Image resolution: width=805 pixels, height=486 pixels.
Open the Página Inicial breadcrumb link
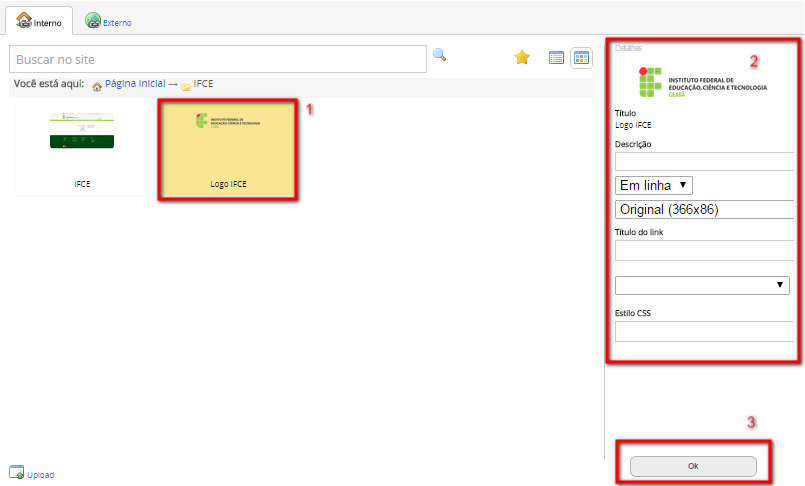click(x=135, y=84)
